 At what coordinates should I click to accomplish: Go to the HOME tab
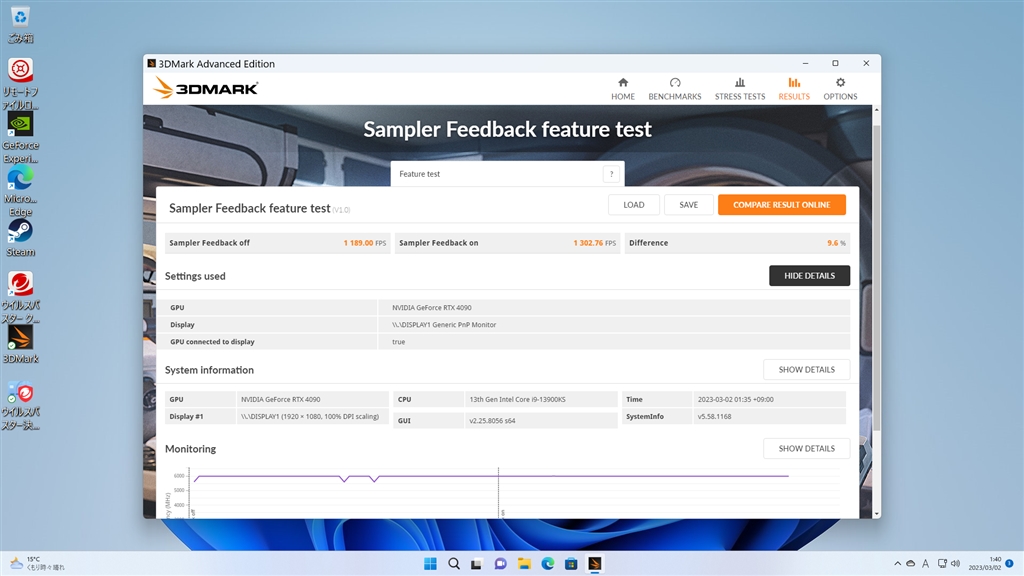tap(622, 88)
